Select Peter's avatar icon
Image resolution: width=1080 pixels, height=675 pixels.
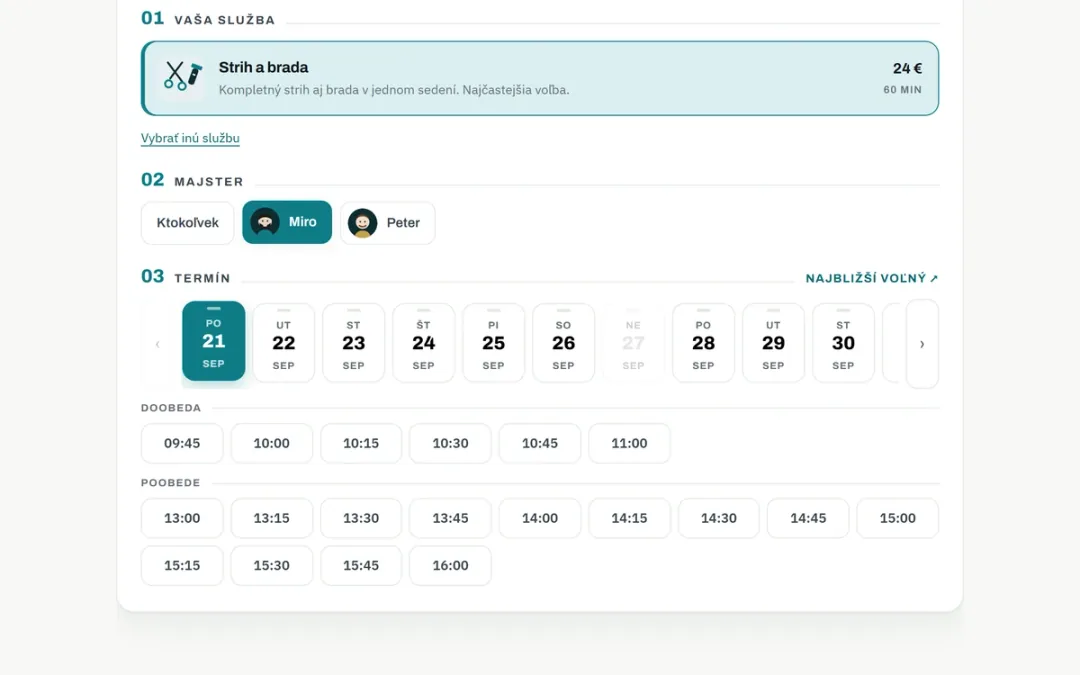click(362, 223)
